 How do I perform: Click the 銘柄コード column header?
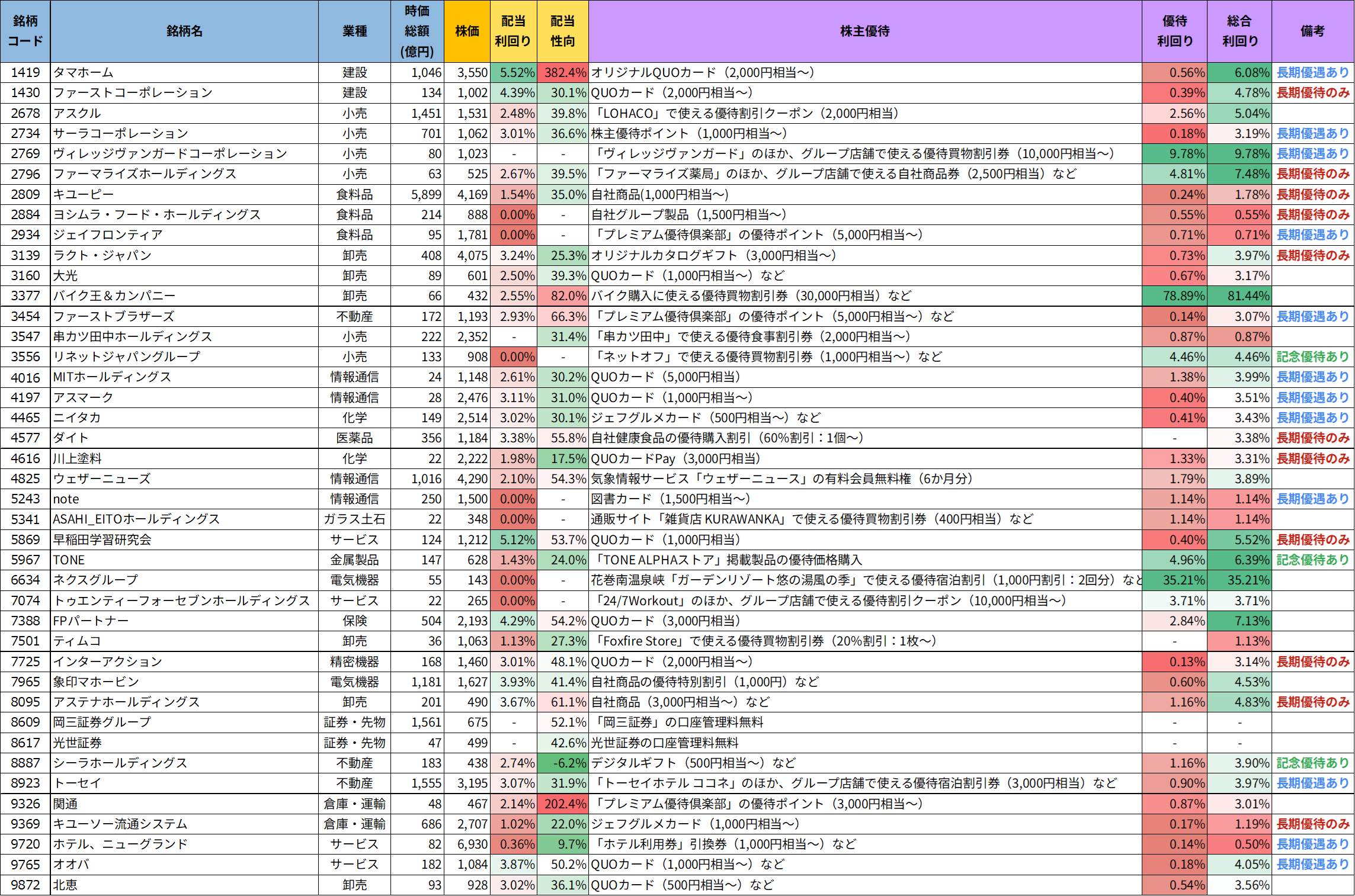[x=25, y=31]
